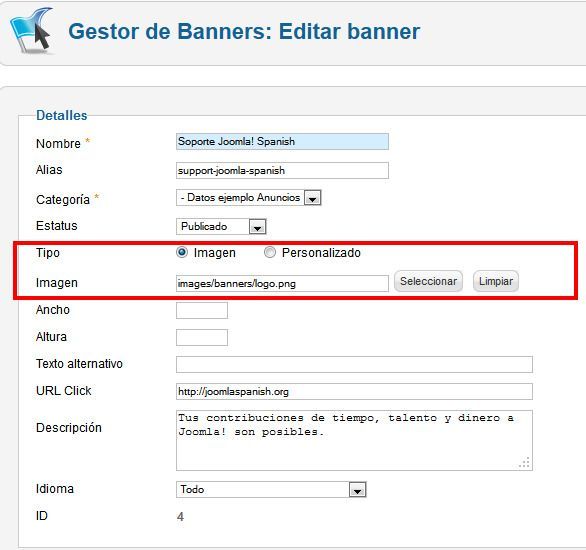Click the Gestor de Banners page title
The image size is (586, 550).
[244, 31]
